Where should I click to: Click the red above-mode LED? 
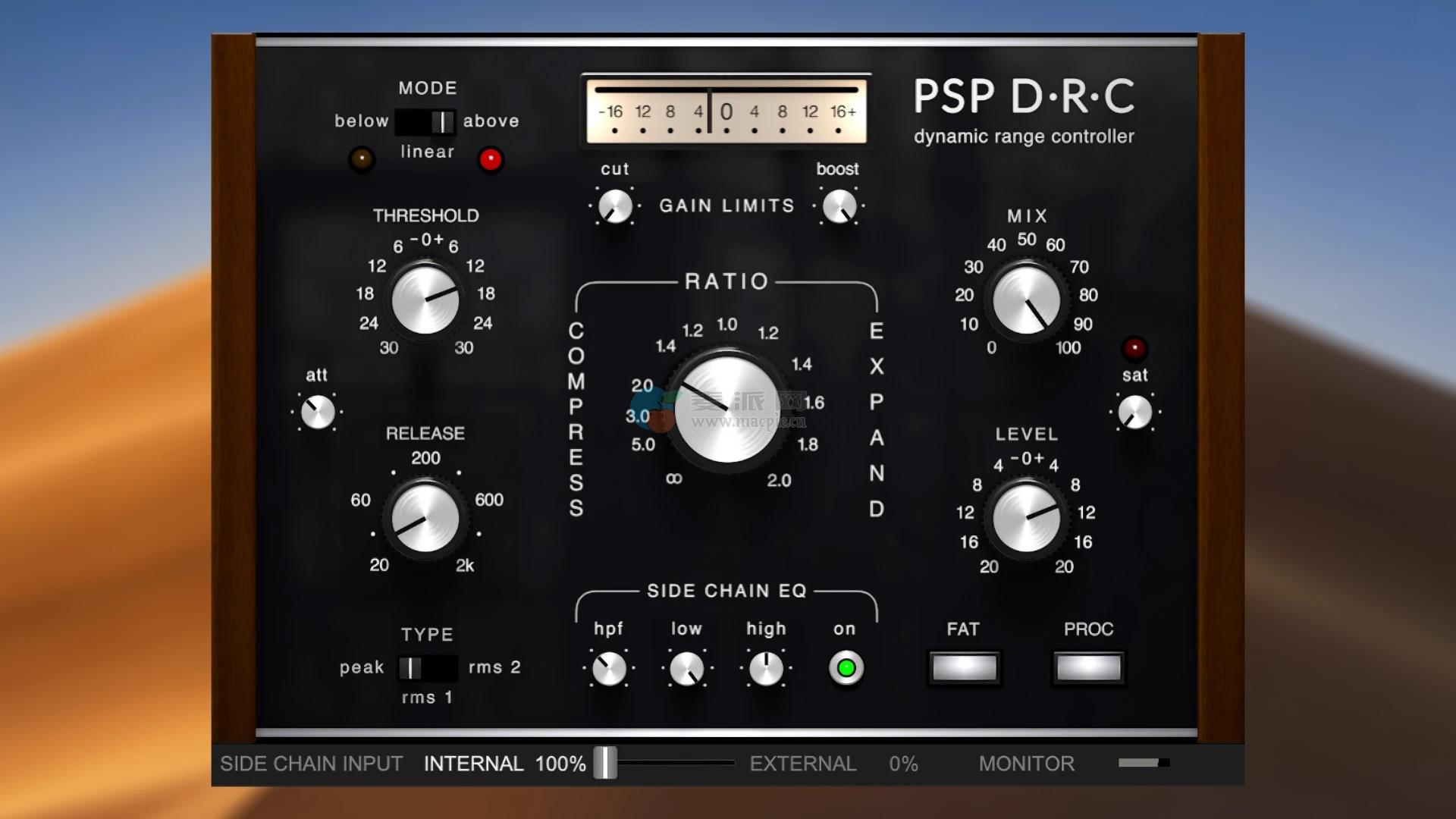pos(491,159)
